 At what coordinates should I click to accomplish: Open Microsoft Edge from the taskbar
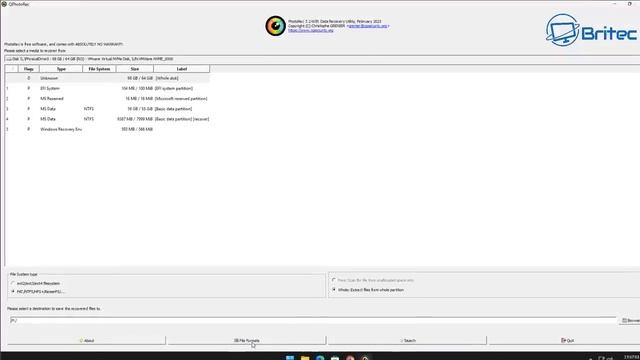point(320,358)
